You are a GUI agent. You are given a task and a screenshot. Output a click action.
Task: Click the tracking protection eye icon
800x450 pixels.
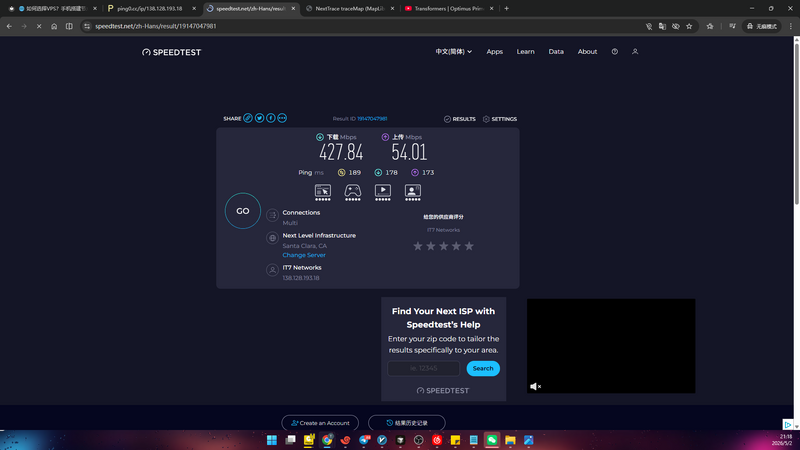(676, 26)
